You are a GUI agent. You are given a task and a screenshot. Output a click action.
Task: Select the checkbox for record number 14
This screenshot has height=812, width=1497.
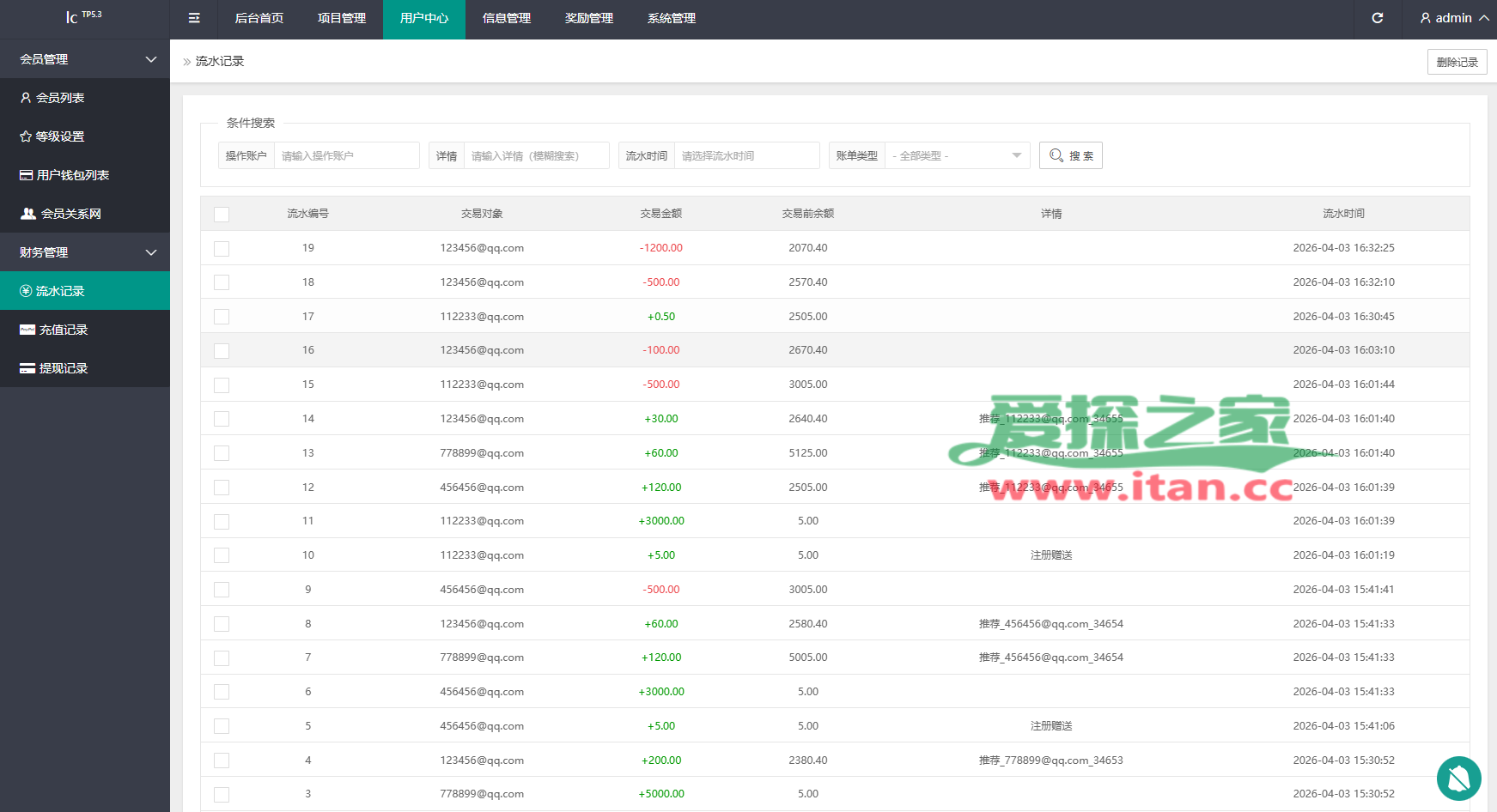222,419
